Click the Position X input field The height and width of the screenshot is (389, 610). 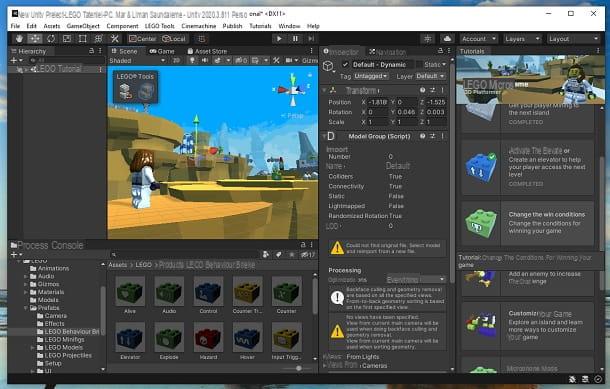pyautogui.click(x=378, y=102)
